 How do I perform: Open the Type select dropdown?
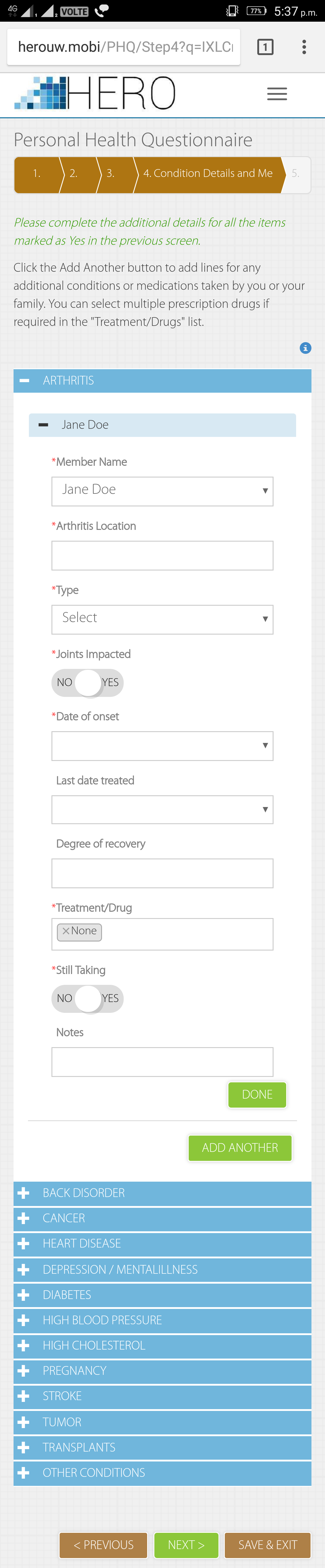tap(162, 619)
